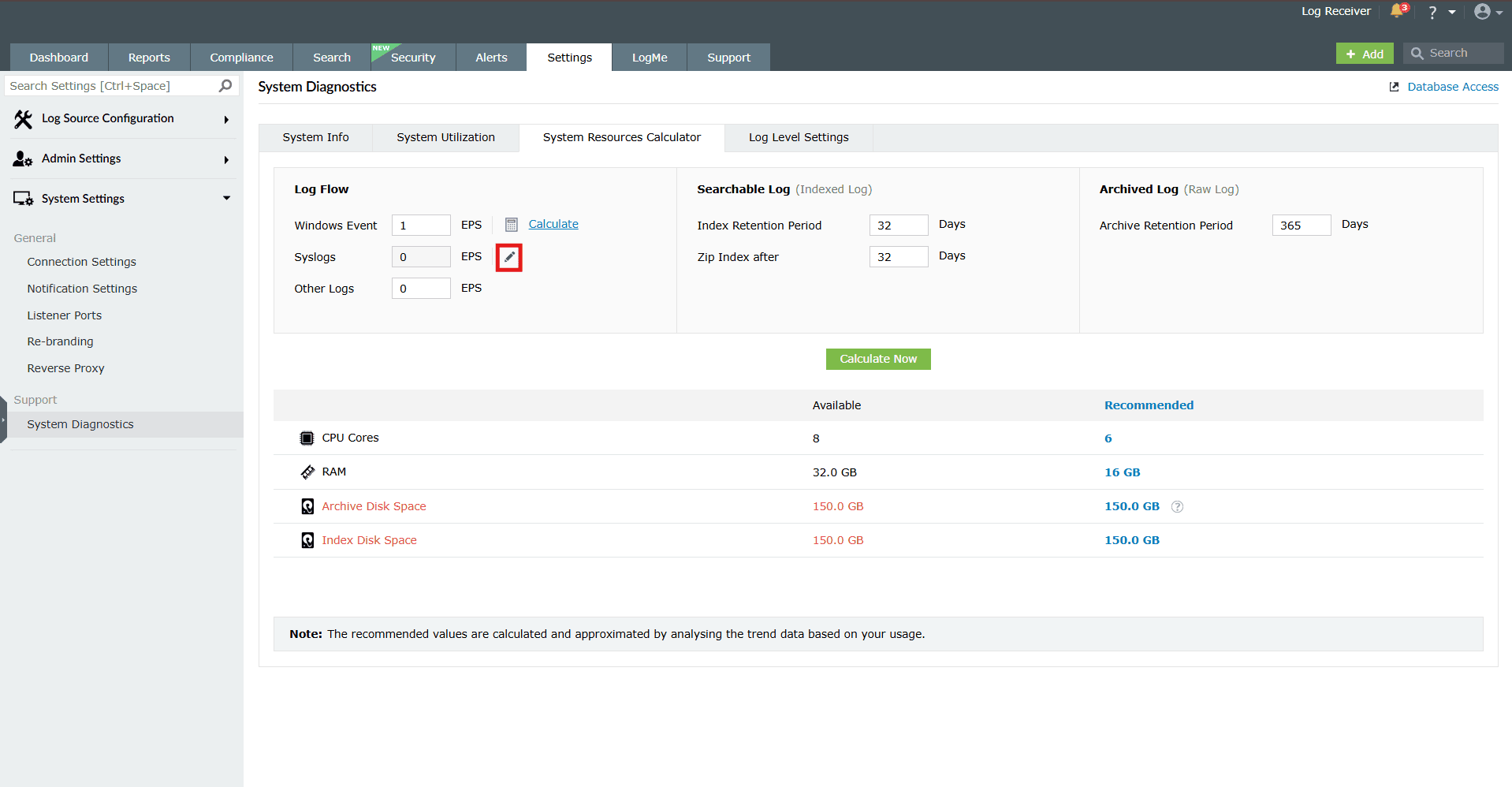Click the Index Retention Period field
Screen dimensions: 1512x787
[x=899, y=226]
